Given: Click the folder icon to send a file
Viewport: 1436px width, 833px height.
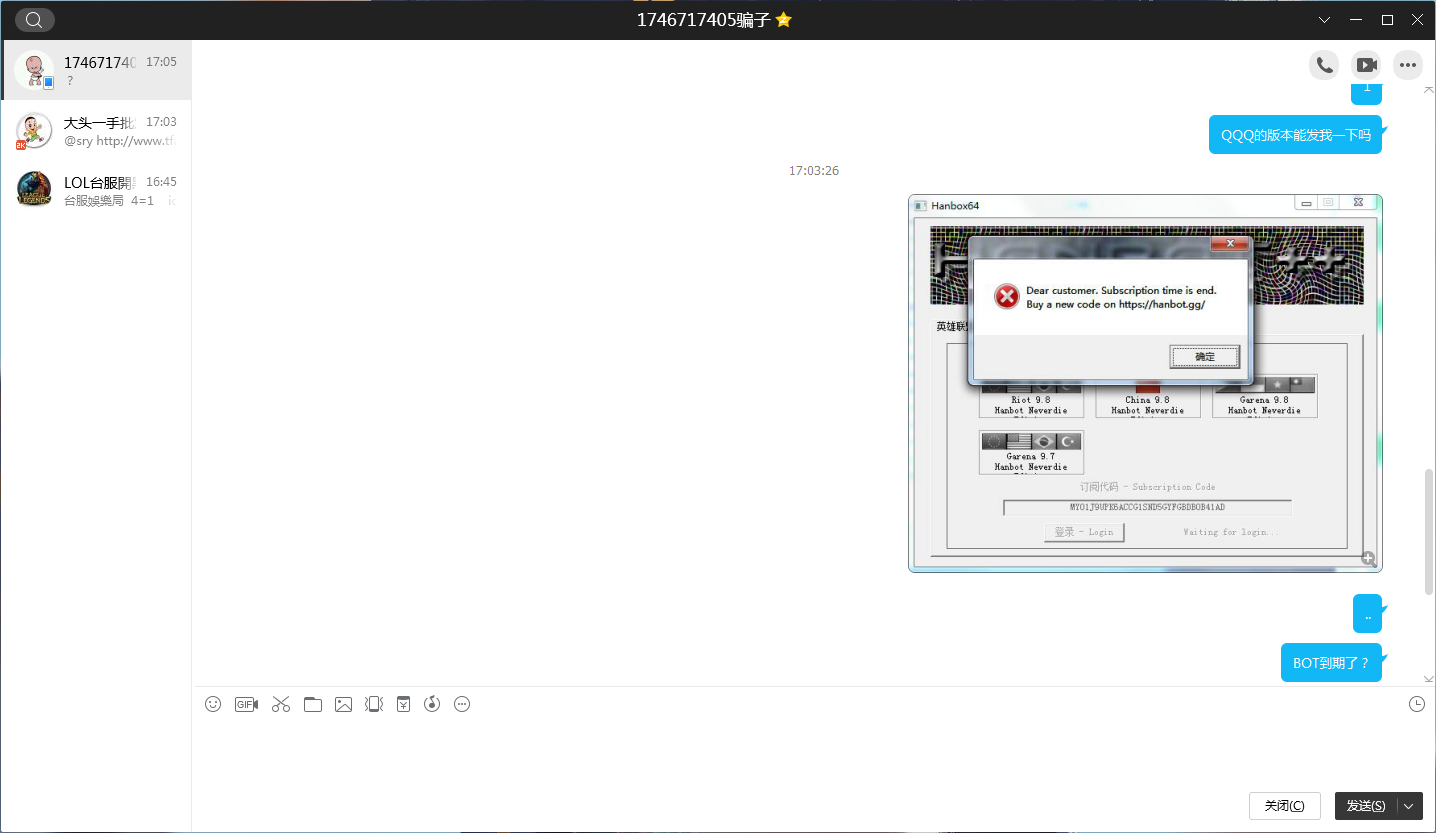Looking at the screenshot, I should pos(313,704).
